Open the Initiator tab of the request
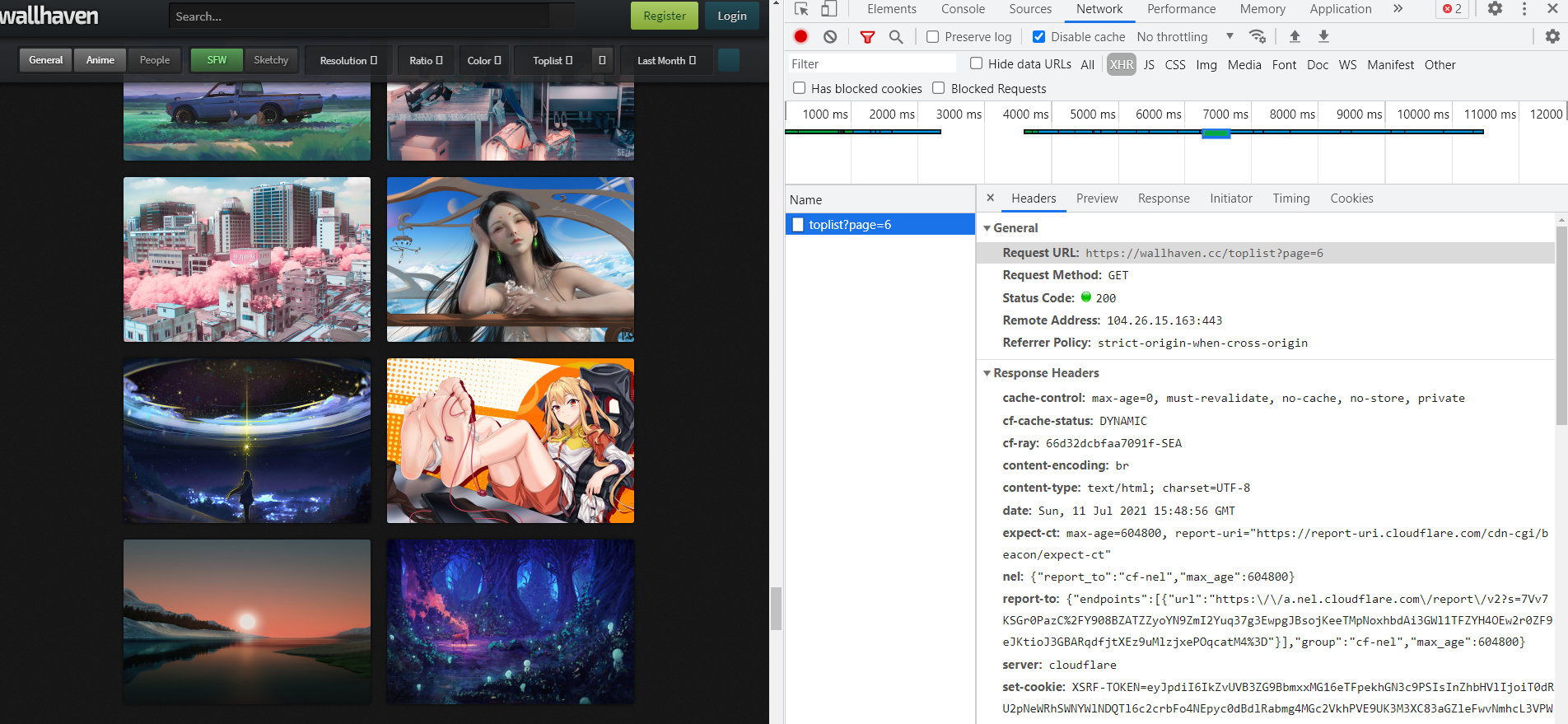 1230,199
